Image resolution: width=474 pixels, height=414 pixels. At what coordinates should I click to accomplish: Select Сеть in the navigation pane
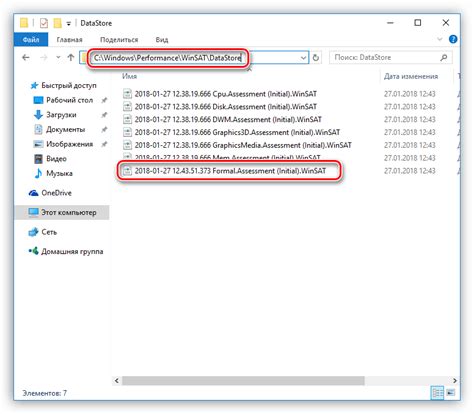(x=43, y=232)
